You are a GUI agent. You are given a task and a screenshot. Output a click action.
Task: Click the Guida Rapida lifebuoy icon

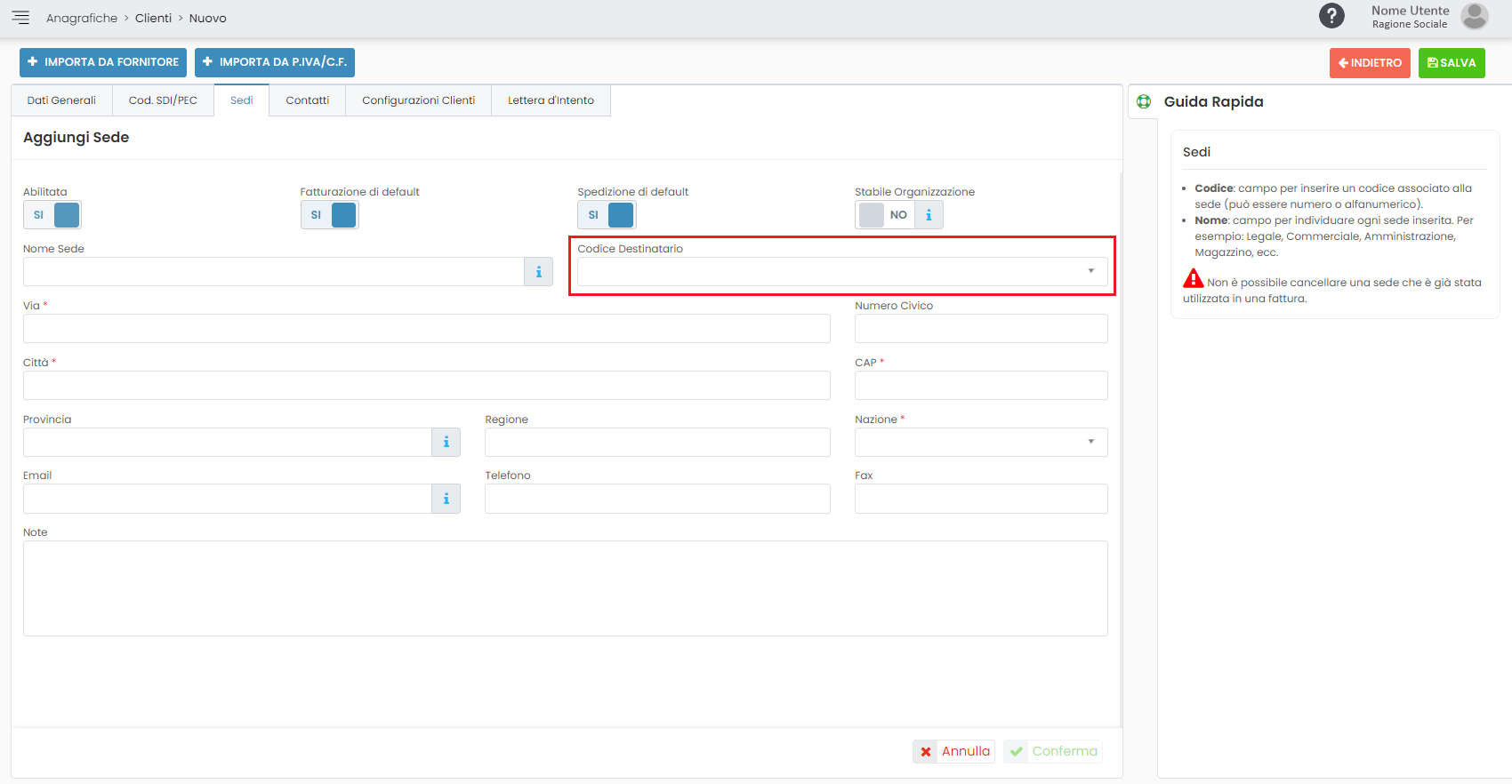[x=1144, y=101]
